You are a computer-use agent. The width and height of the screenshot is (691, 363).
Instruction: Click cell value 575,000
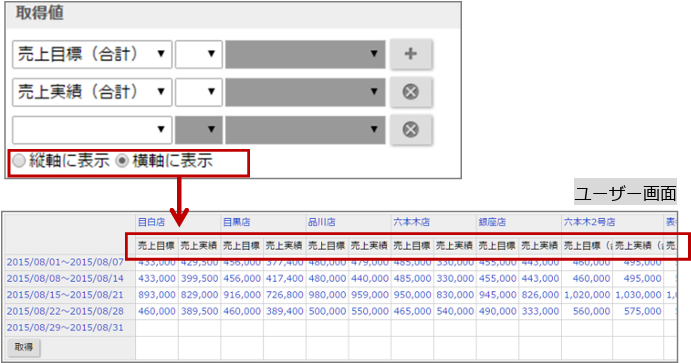click(643, 311)
